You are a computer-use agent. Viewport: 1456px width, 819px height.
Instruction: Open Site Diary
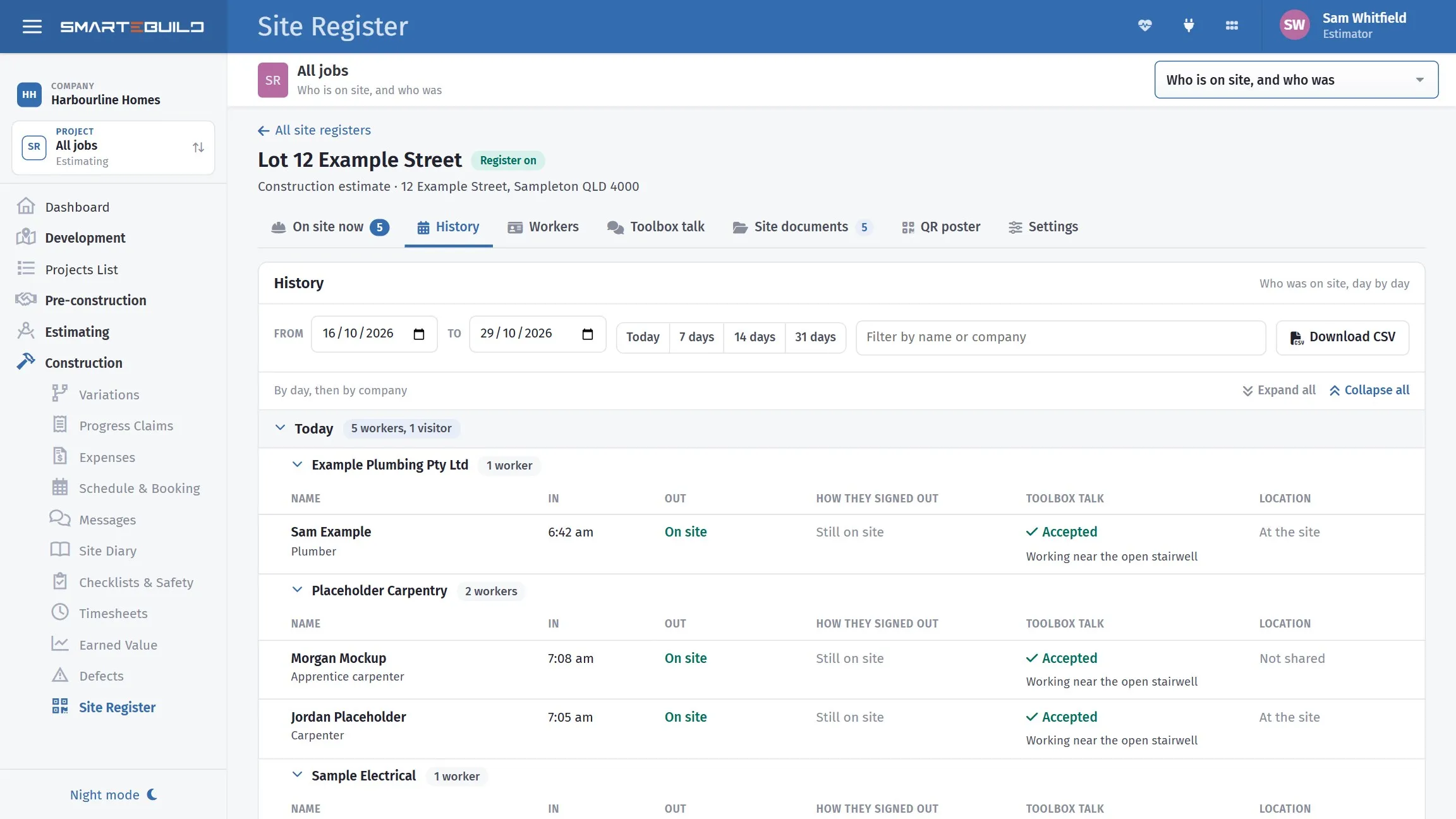point(107,550)
